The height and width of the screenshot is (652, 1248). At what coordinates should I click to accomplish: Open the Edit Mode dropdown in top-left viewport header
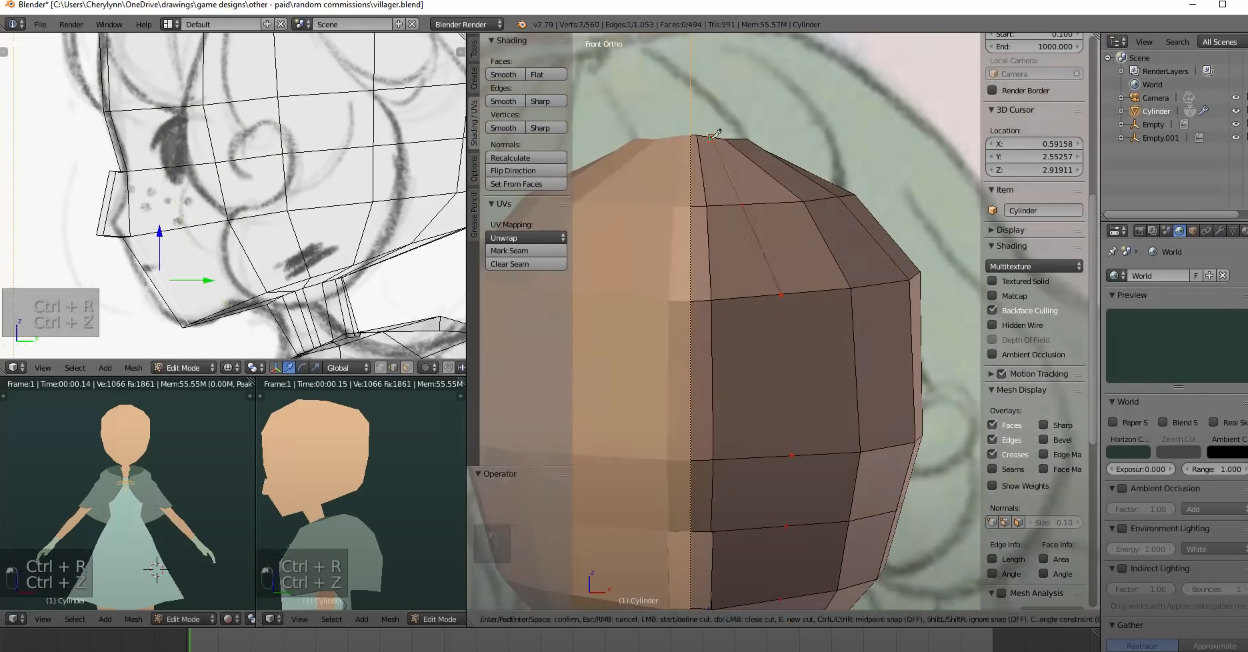pyautogui.click(x=184, y=368)
